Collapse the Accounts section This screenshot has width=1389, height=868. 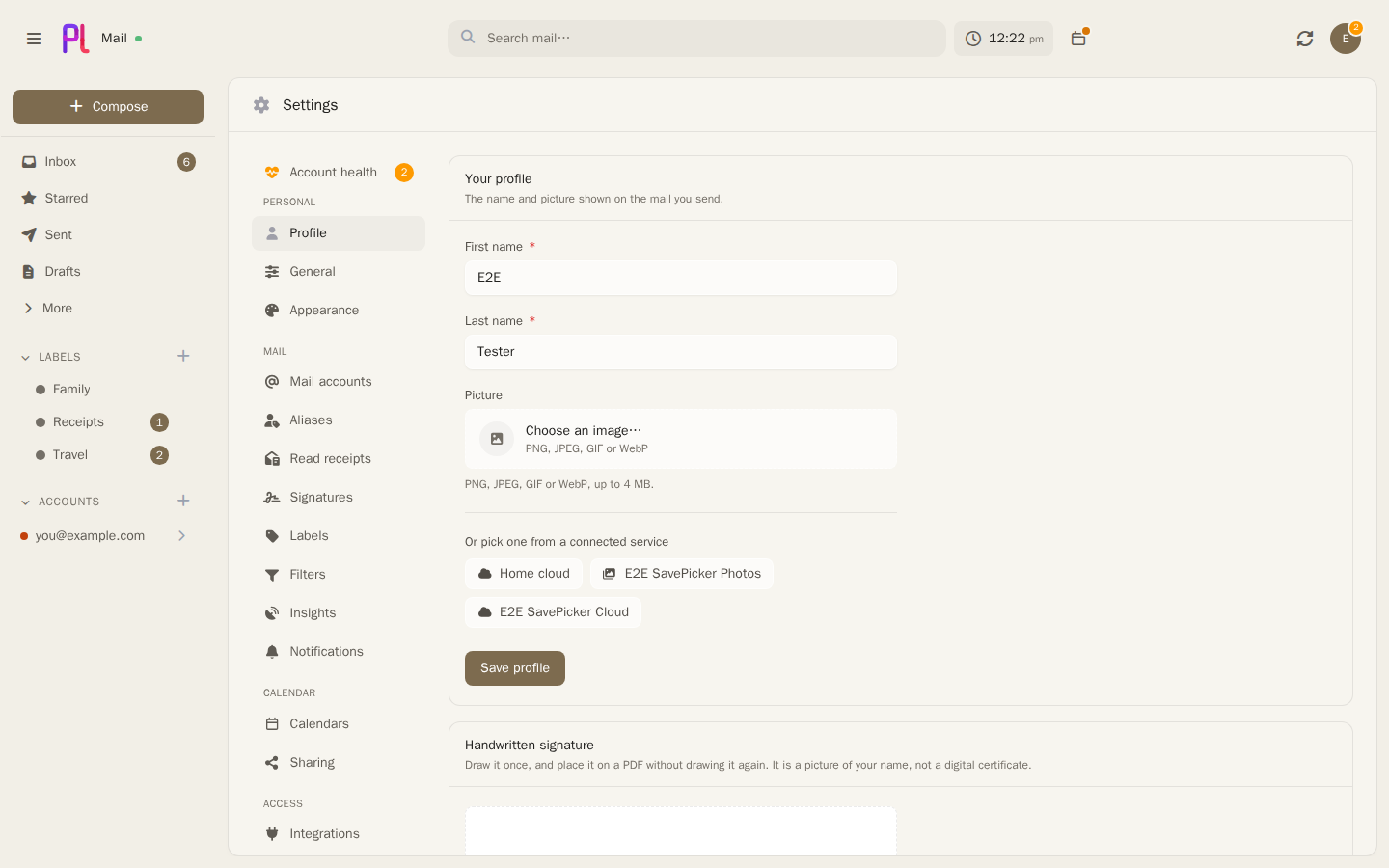click(26, 502)
